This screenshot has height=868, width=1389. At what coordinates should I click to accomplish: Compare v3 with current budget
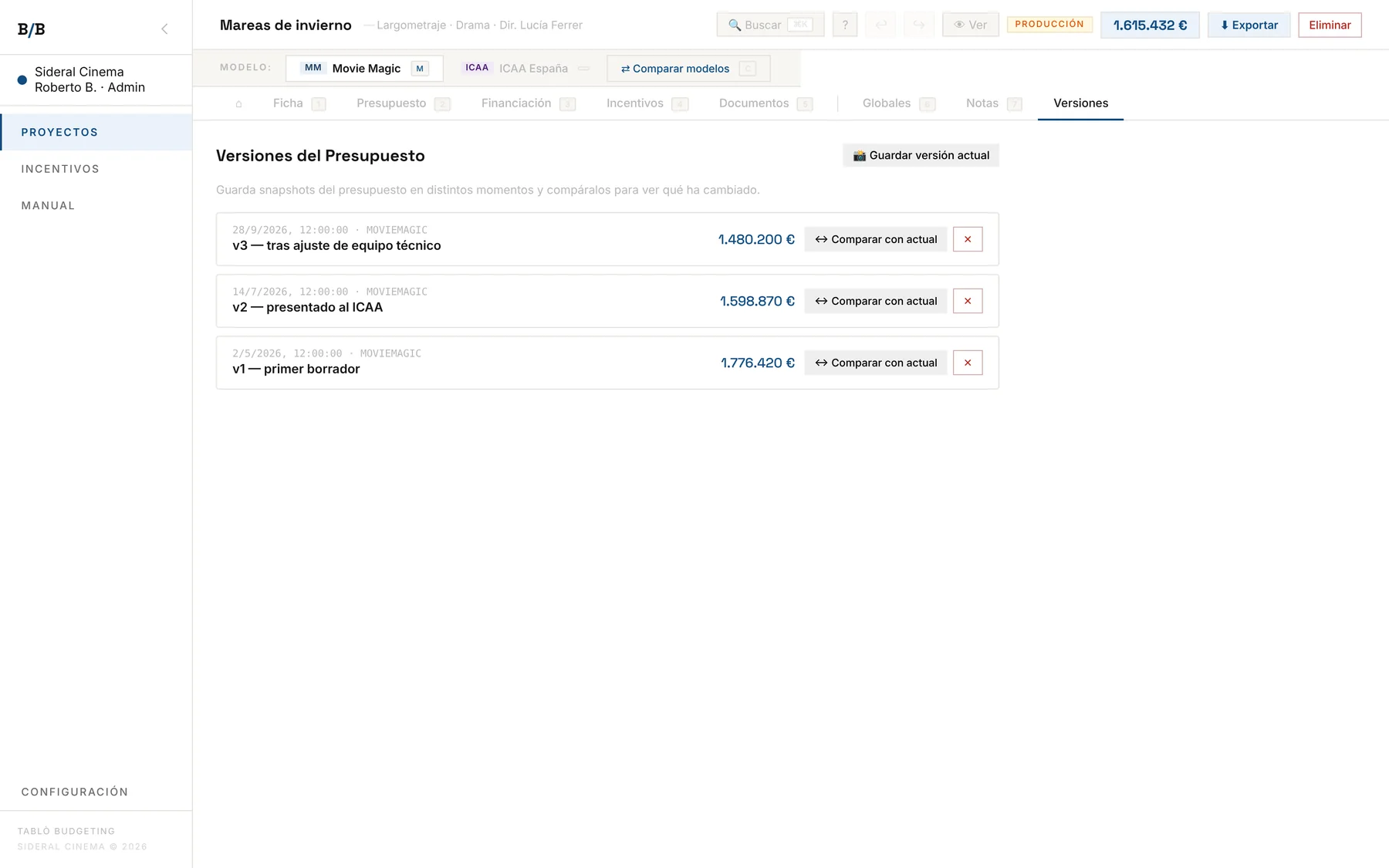coord(876,239)
